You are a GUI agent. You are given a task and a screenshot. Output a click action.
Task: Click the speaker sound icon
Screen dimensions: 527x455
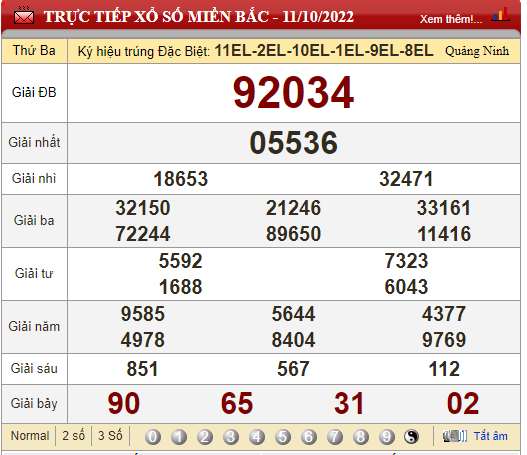pos(455,436)
